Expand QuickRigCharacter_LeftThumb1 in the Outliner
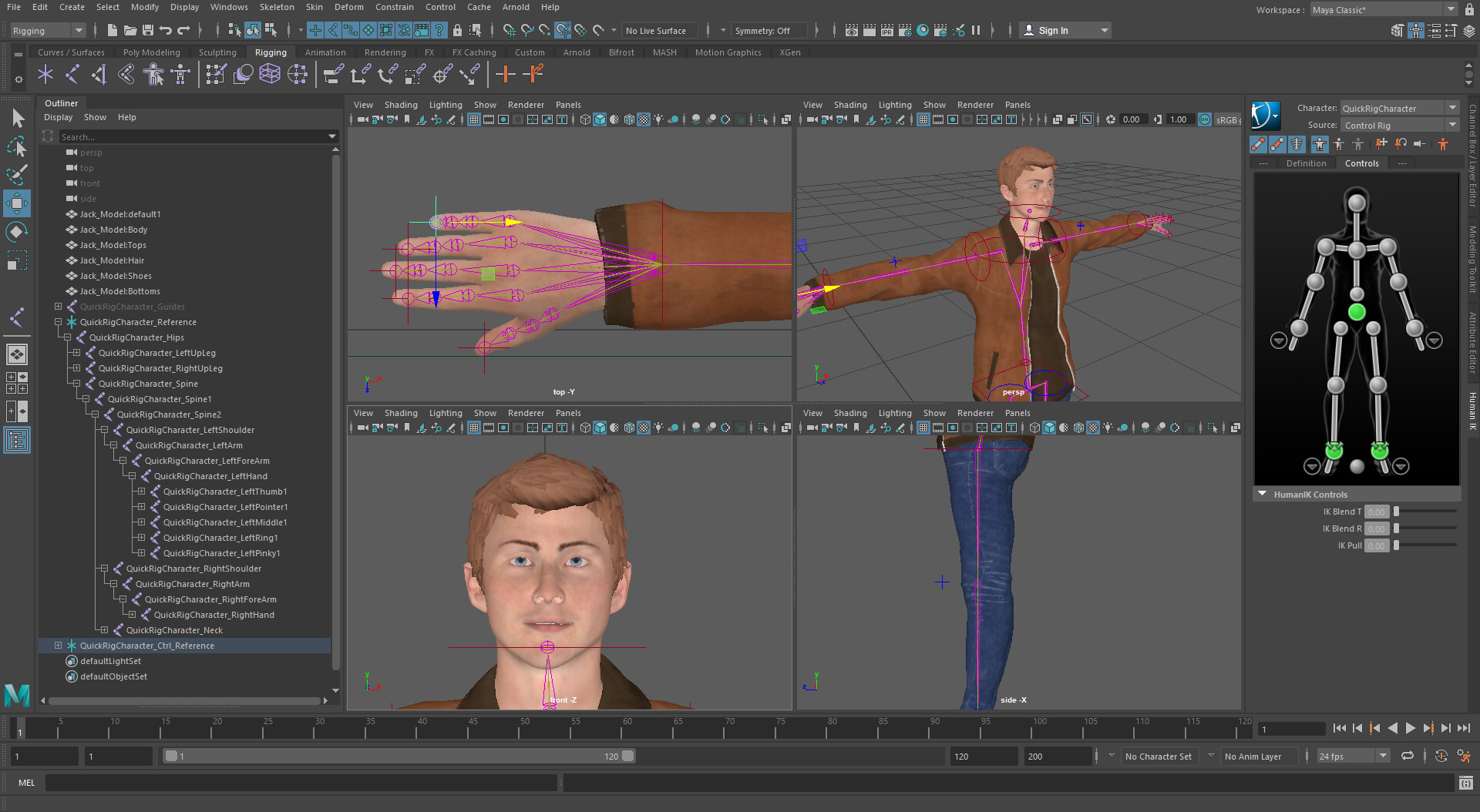This screenshot has height=812, width=1480. (x=140, y=492)
